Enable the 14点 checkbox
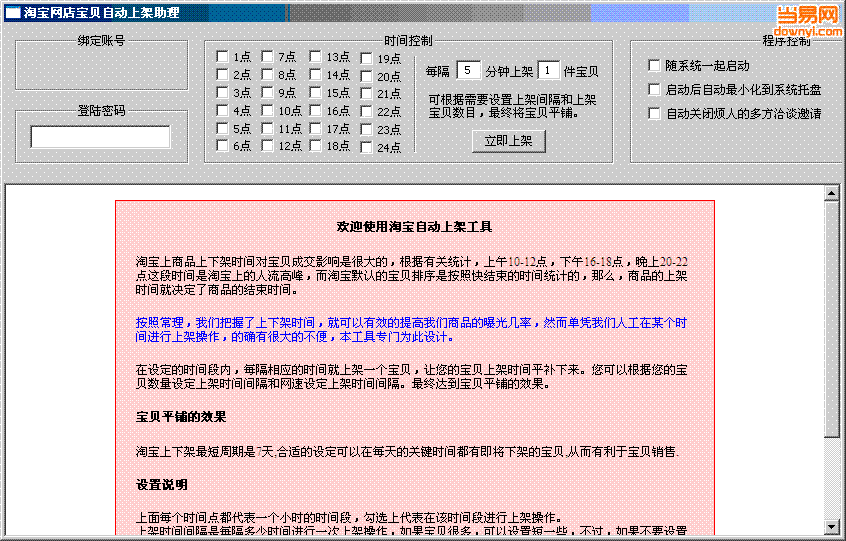The width and height of the screenshot is (846, 541). pos(316,74)
